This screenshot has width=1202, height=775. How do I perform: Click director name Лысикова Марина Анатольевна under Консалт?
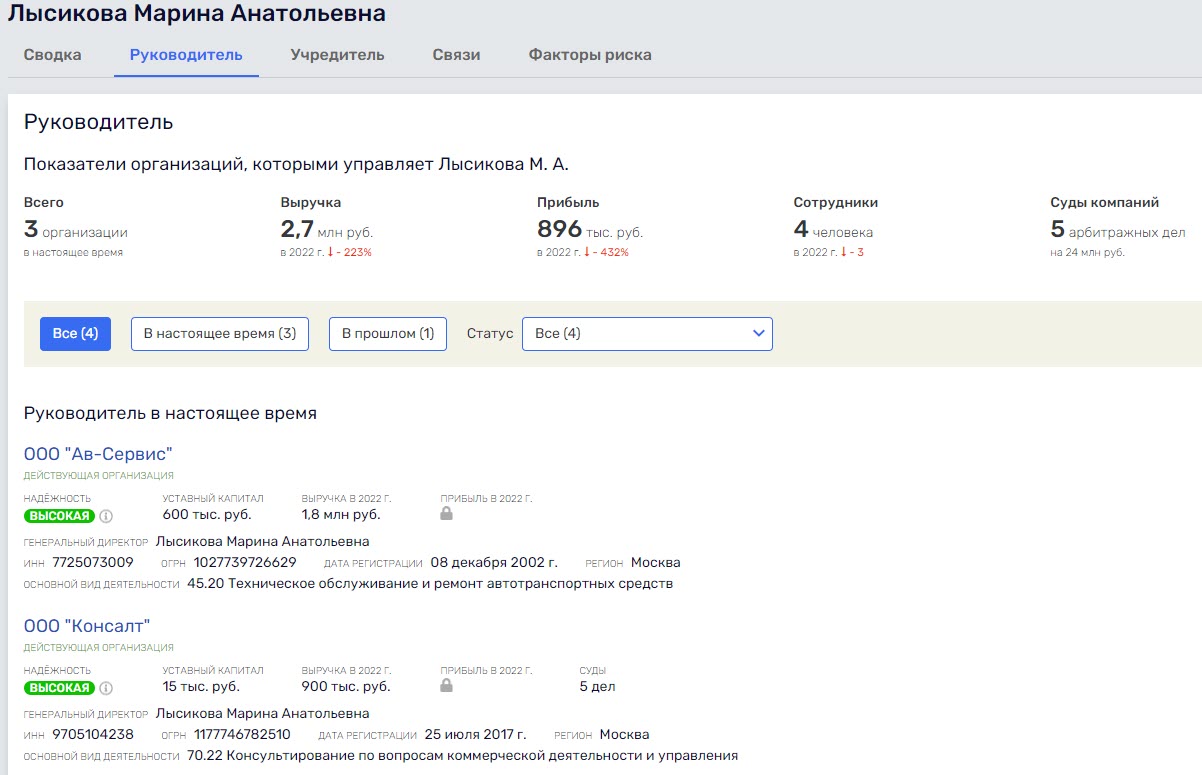[x=263, y=714]
